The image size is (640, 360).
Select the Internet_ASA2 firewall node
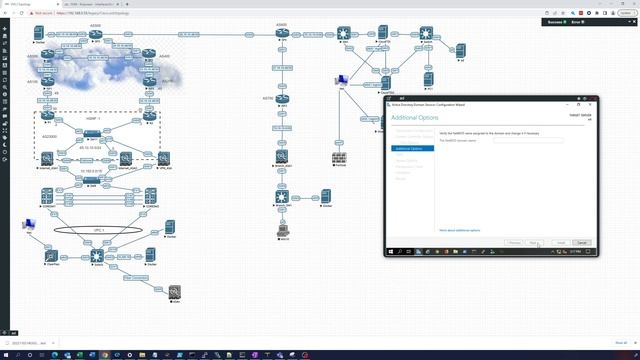126,158
